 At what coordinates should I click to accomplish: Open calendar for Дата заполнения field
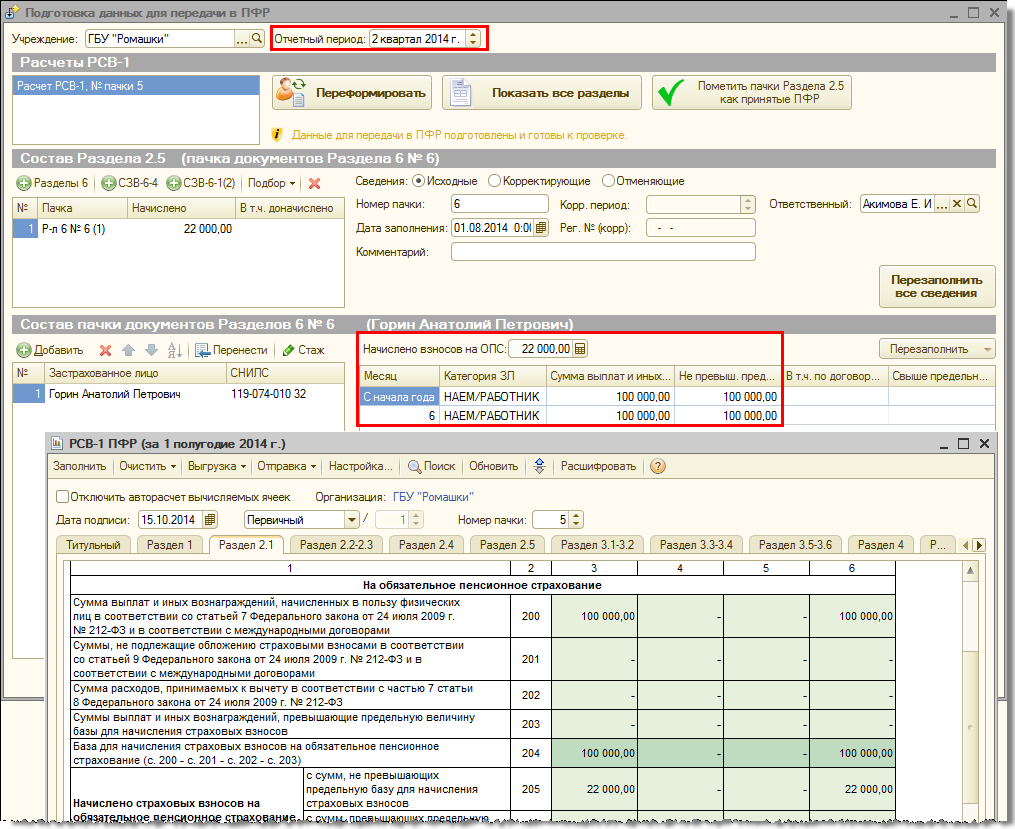pos(541,228)
